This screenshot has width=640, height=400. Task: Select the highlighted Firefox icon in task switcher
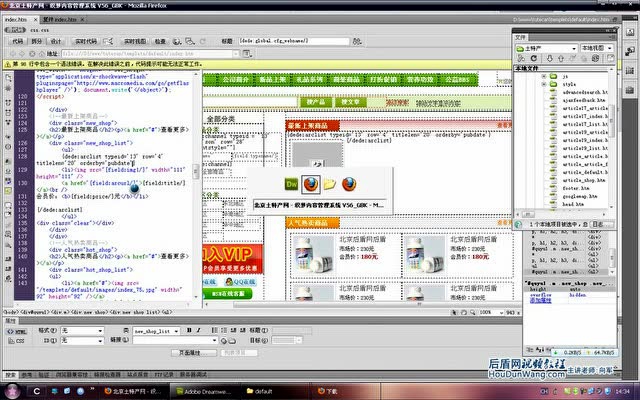click(x=311, y=184)
